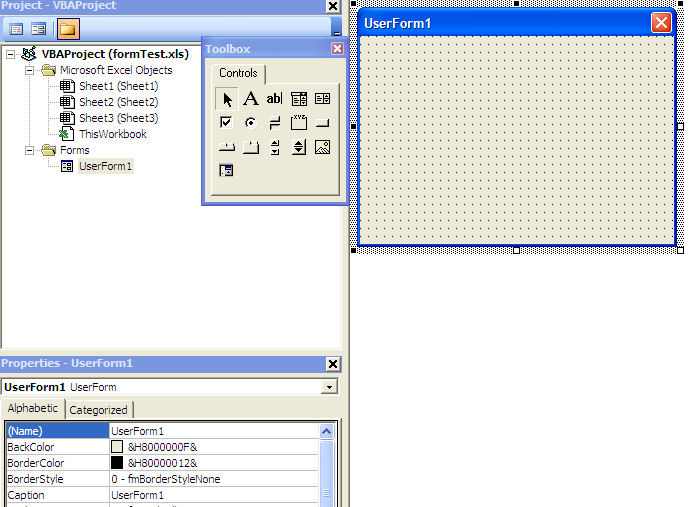Click properties list scroll up arrow
692x507 pixels.
[x=327, y=431]
